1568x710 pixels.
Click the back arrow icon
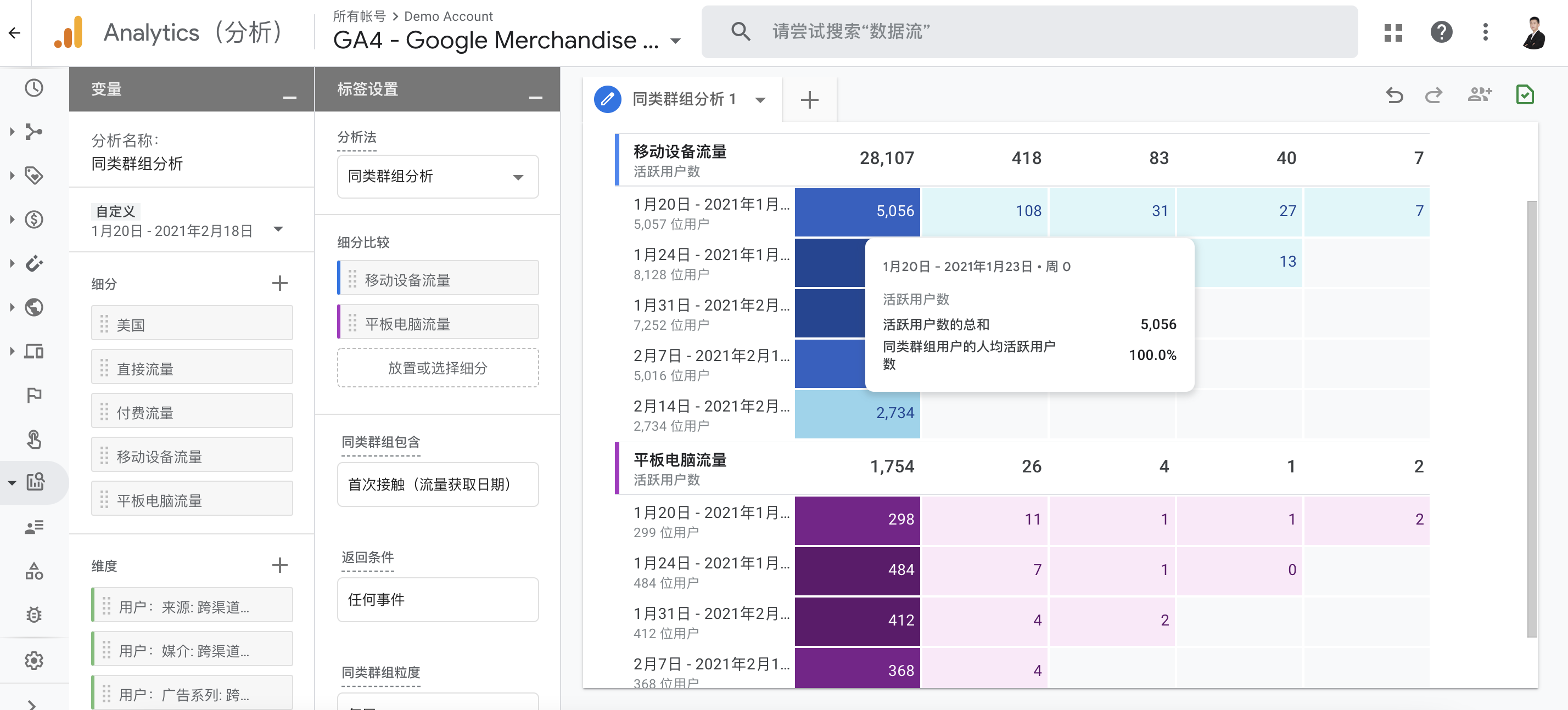click(x=15, y=33)
